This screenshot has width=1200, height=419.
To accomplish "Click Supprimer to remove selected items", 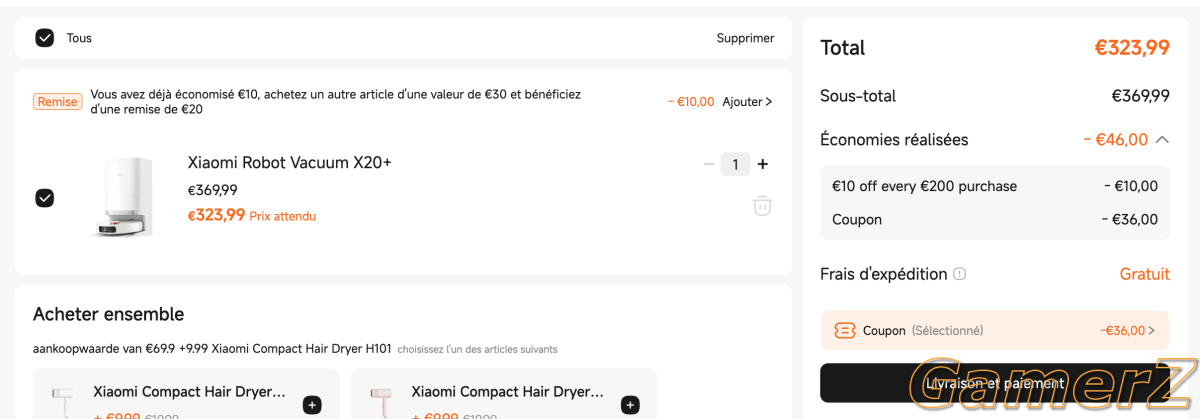I will pos(745,38).
